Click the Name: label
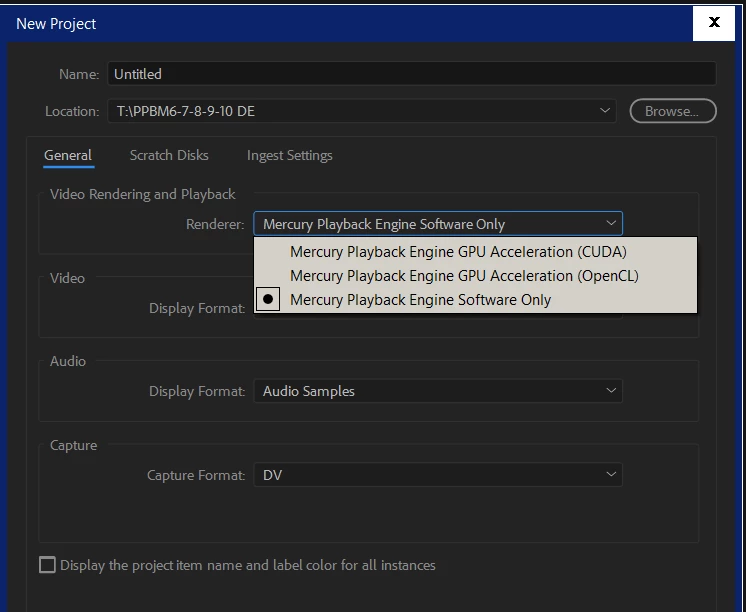746x612 pixels. point(79,74)
